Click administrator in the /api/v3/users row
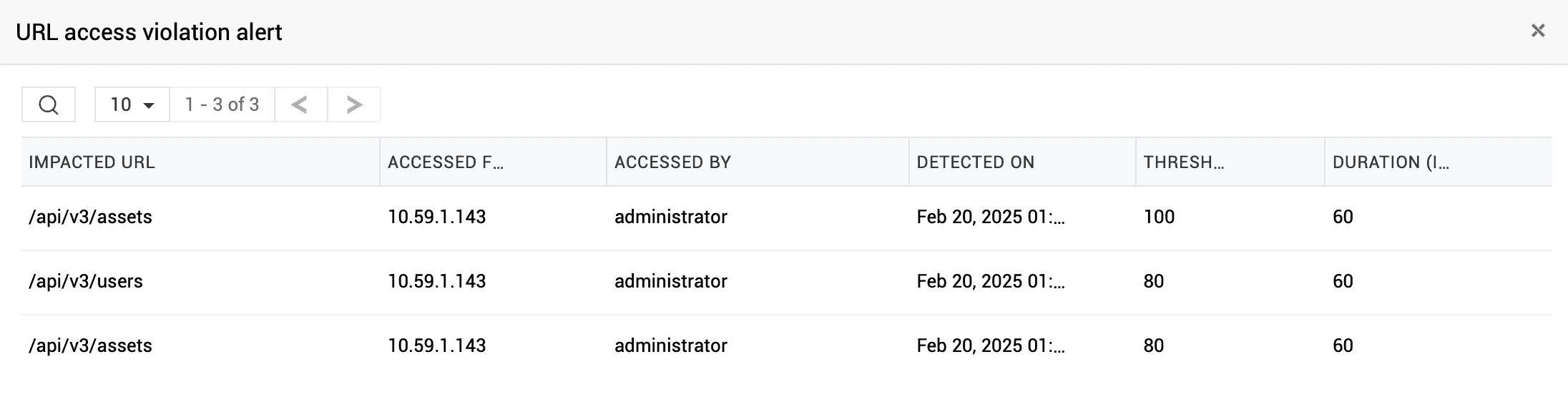Viewport: 1568px width, 402px height. 670,282
